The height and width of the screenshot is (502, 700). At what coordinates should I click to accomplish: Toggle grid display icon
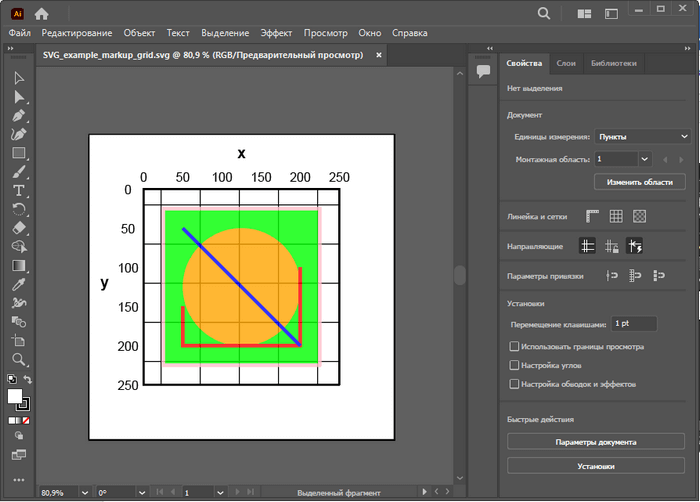coord(616,216)
